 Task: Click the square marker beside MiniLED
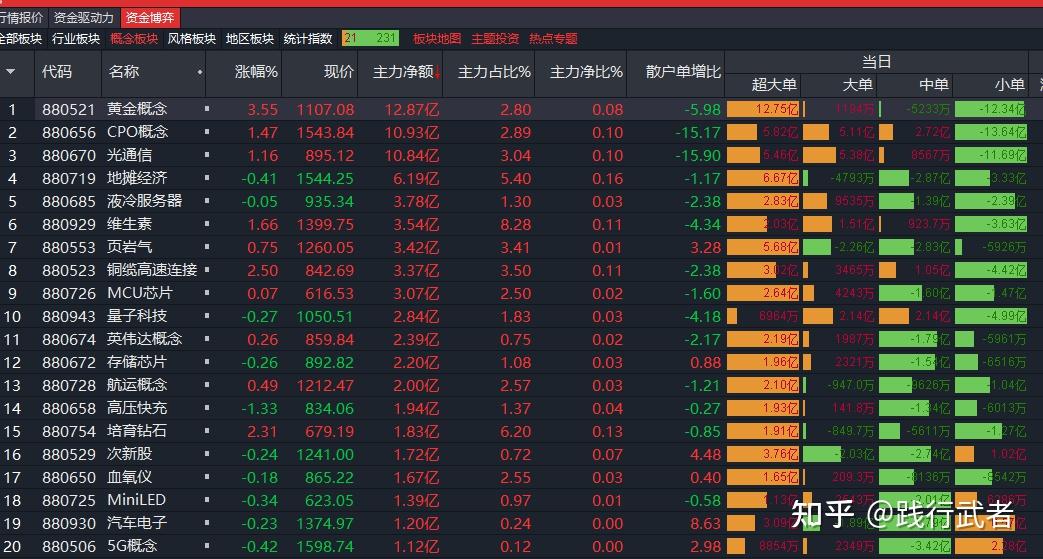(207, 500)
